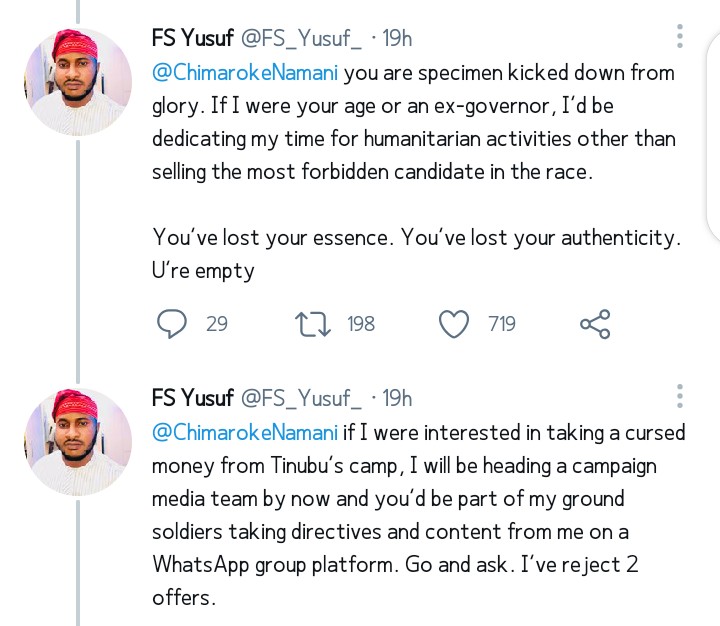Click @FS_Yusuf_ handle on first tweet

(301, 38)
